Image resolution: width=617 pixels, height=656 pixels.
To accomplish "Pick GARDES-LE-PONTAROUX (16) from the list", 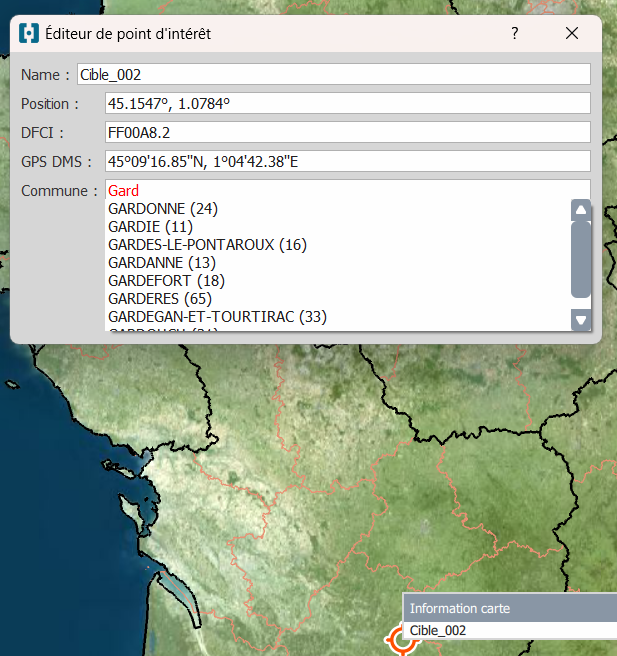I will 207,245.
